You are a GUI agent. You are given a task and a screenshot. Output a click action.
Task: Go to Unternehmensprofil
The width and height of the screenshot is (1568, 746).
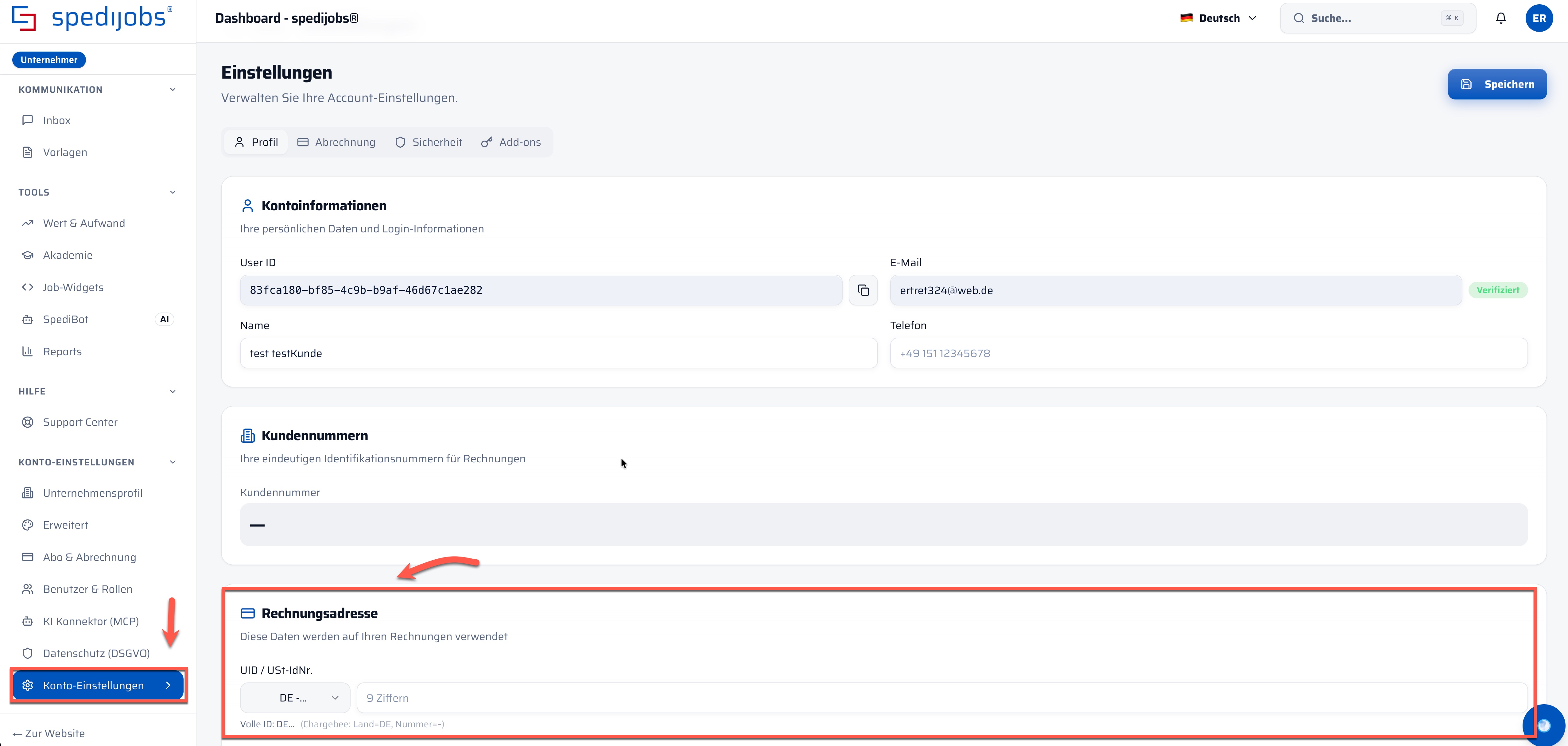click(97, 493)
